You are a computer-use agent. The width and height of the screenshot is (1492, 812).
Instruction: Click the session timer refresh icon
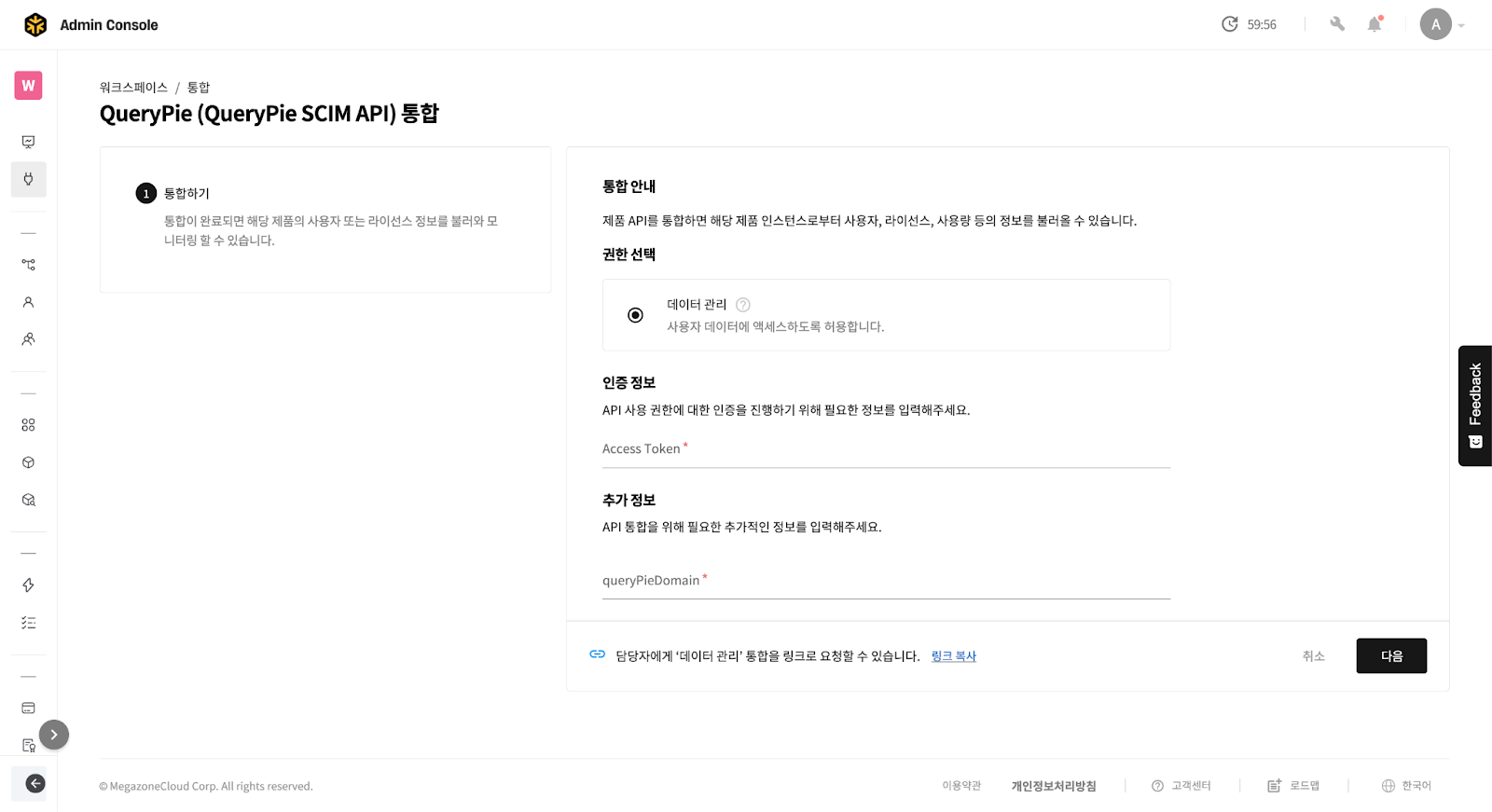pos(1230,24)
